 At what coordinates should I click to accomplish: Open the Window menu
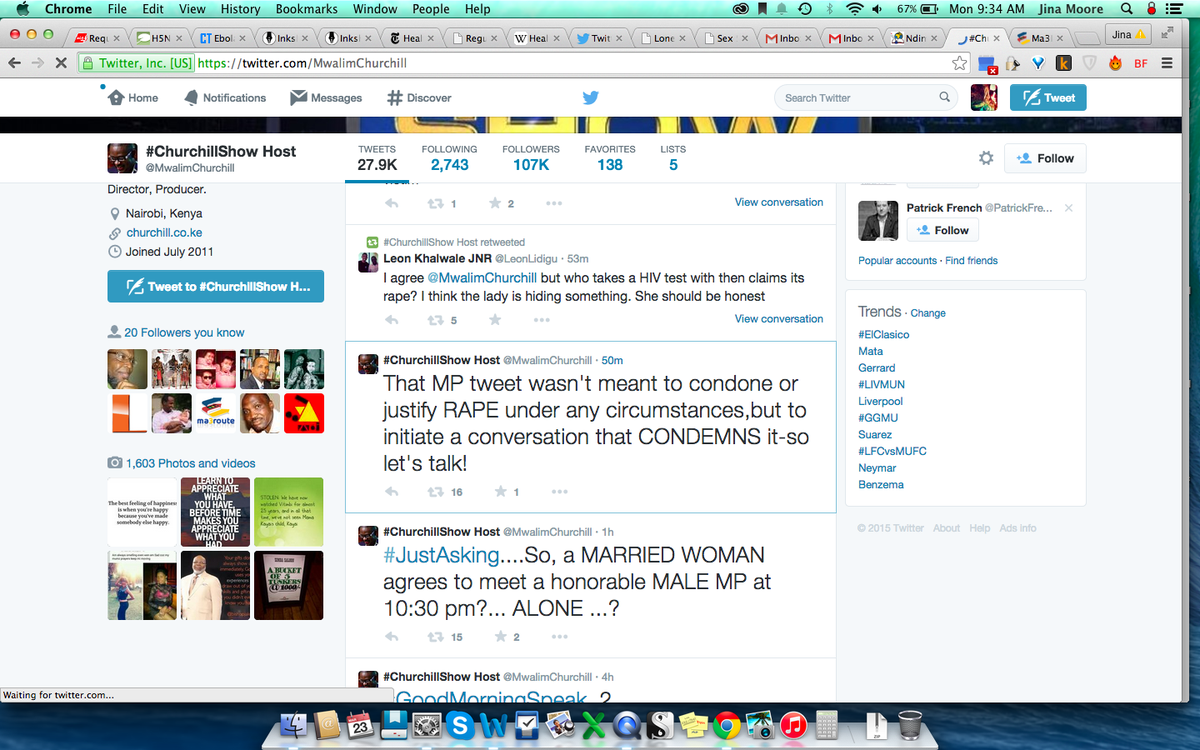pos(375,9)
